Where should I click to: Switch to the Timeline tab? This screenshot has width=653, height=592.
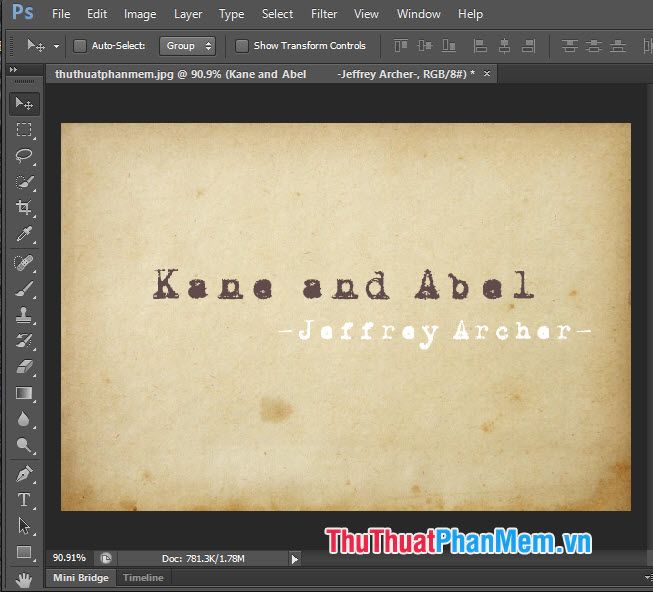pyautogui.click(x=143, y=578)
